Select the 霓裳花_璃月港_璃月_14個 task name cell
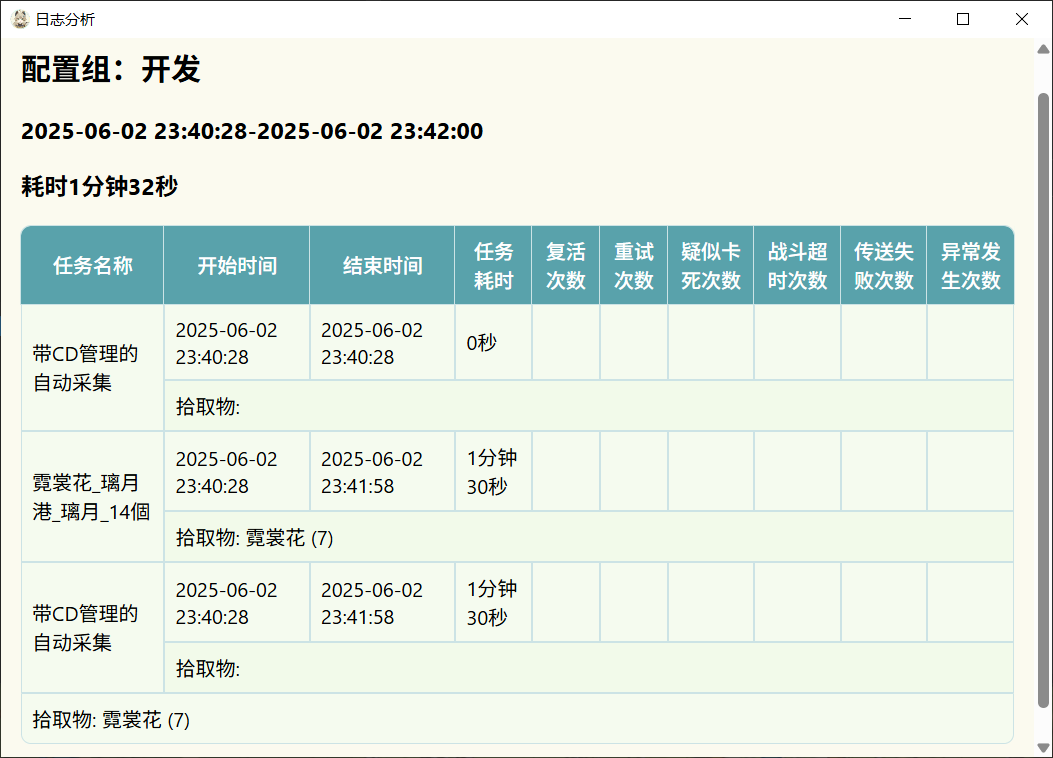 tap(92, 497)
